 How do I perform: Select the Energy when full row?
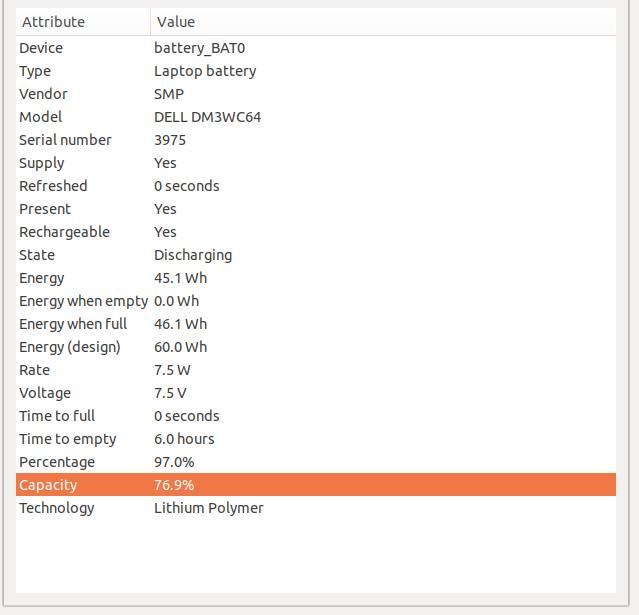tap(316, 324)
